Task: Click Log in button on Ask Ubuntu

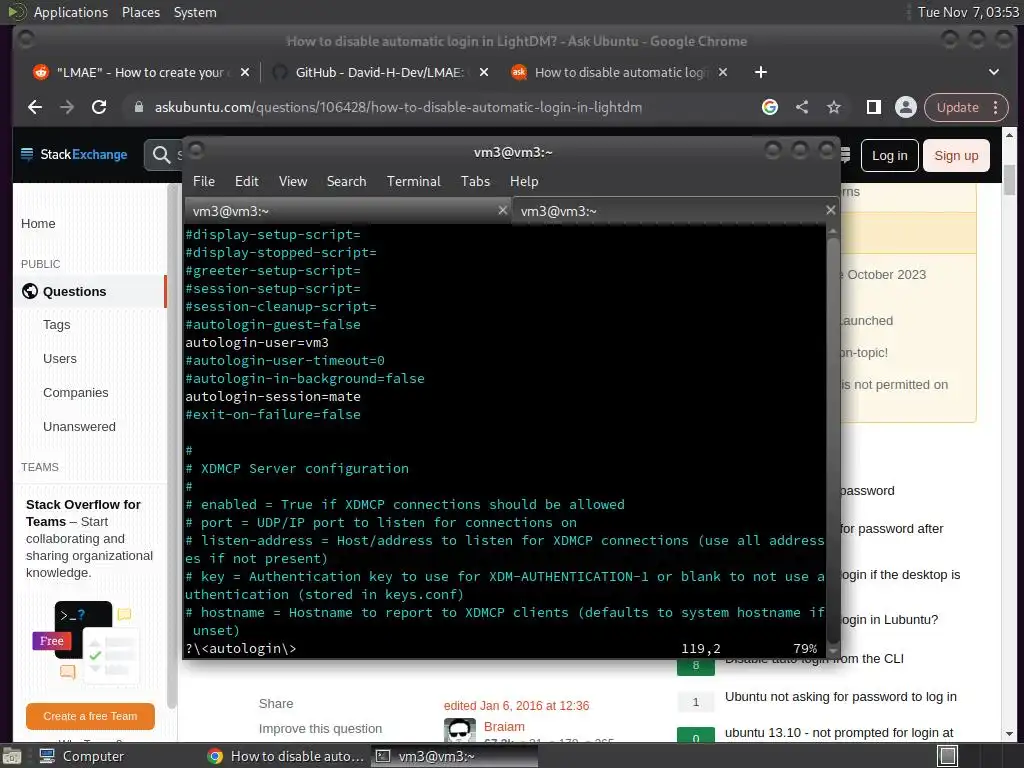Action: [890, 155]
